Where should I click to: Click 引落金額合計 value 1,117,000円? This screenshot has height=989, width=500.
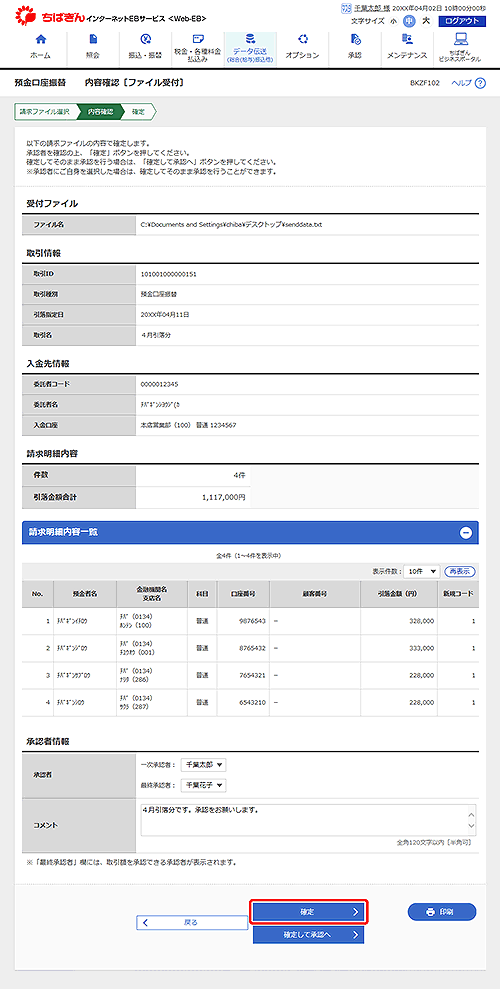224,497
